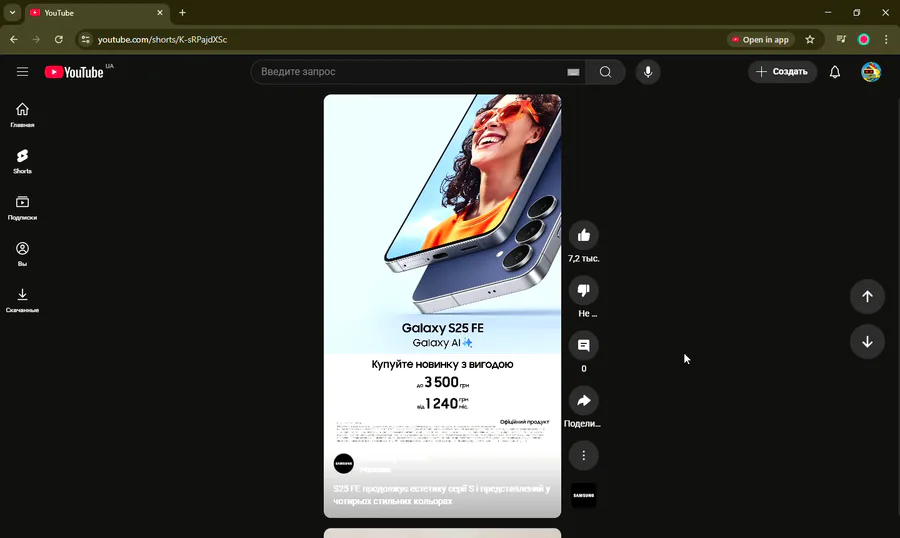
Task: Open the Главная sidebar item
Action: pyautogui.click(x=22, y=115)
